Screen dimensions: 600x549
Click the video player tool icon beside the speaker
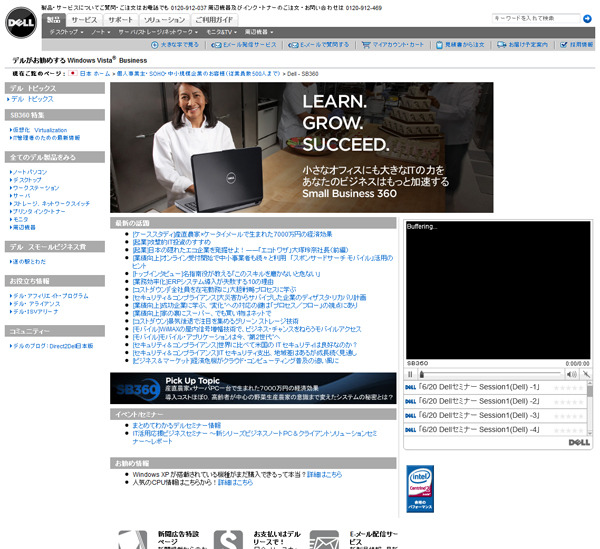tap(586, 374)
